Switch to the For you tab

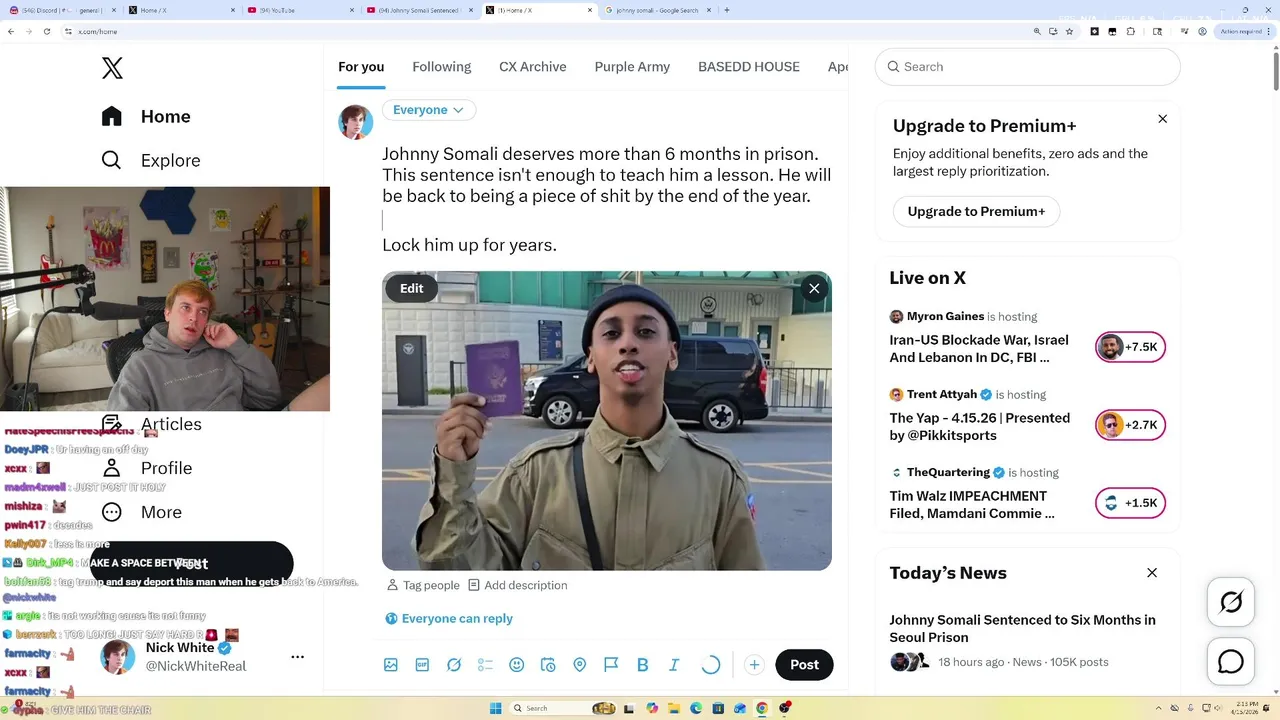tap(361, 67)
